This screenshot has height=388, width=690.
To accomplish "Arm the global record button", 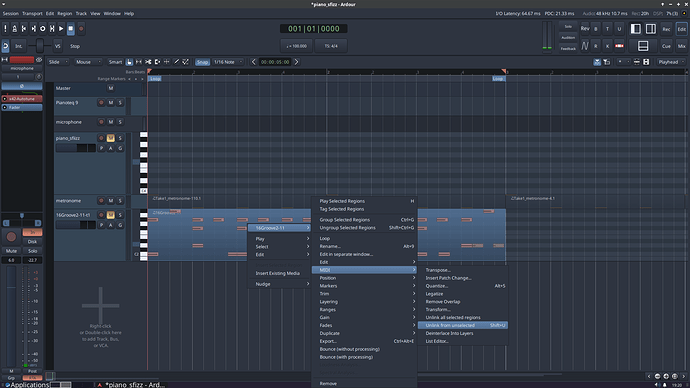I will [x=81, y=29].
